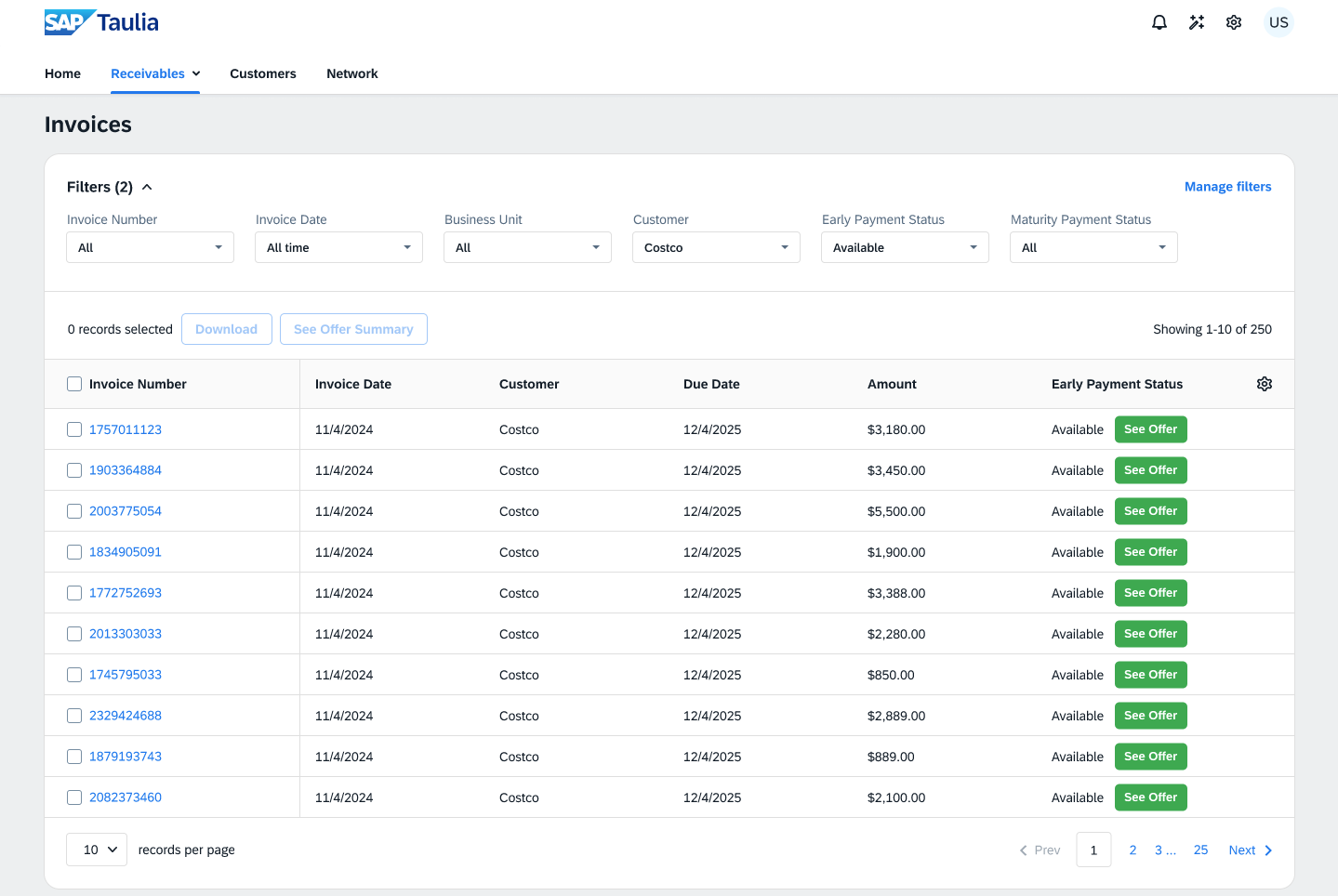Screen dimensions: 1338x896
Task: Click the Next page arrow
Action: click(1251, 850)
